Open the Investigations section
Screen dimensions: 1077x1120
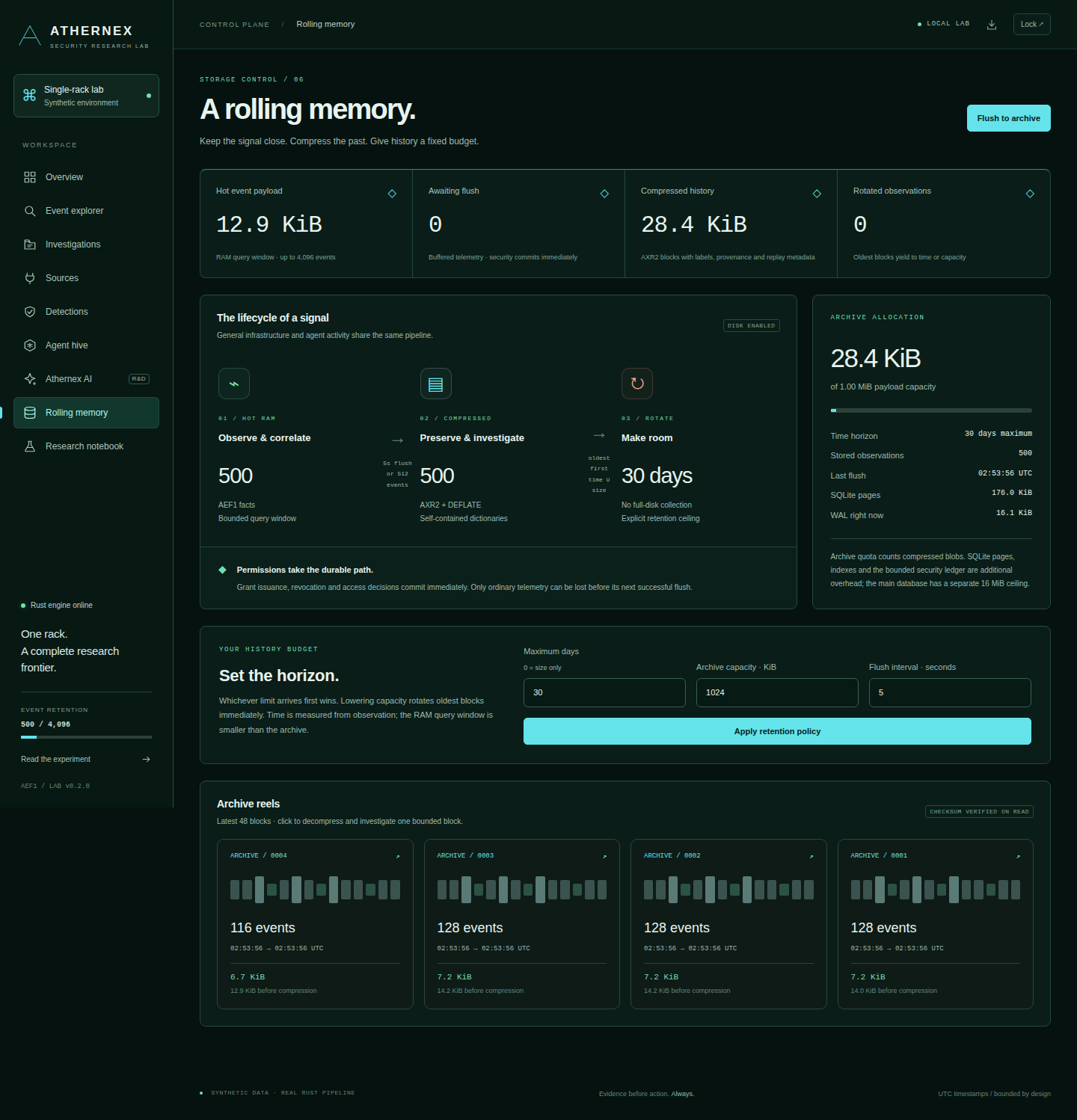coord(86,244)
